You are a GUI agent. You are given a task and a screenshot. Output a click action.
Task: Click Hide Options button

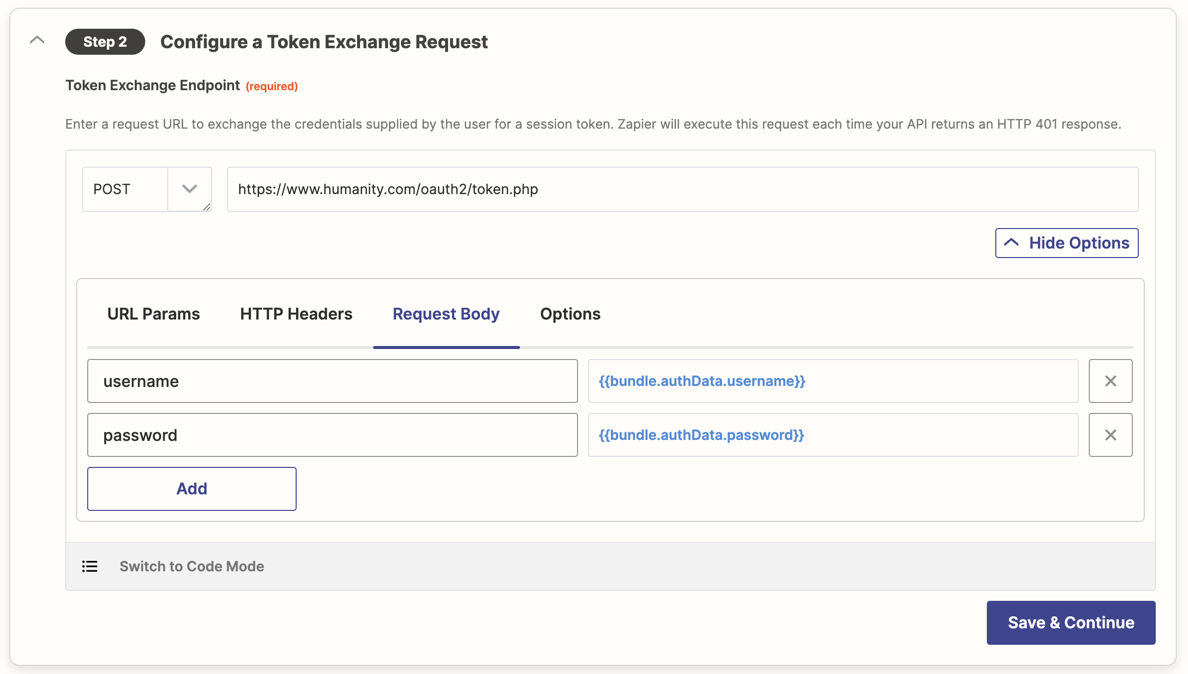pyautogui.click(x=1066, y=243)
